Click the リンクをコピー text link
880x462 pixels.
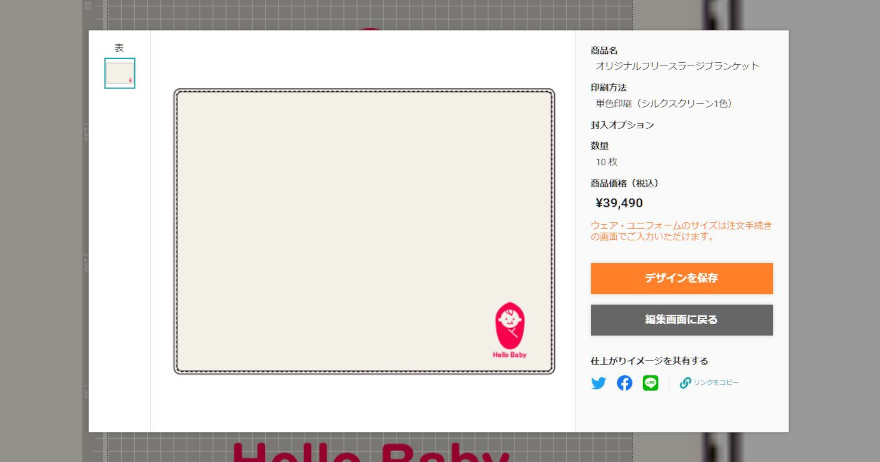click(716, 382)
